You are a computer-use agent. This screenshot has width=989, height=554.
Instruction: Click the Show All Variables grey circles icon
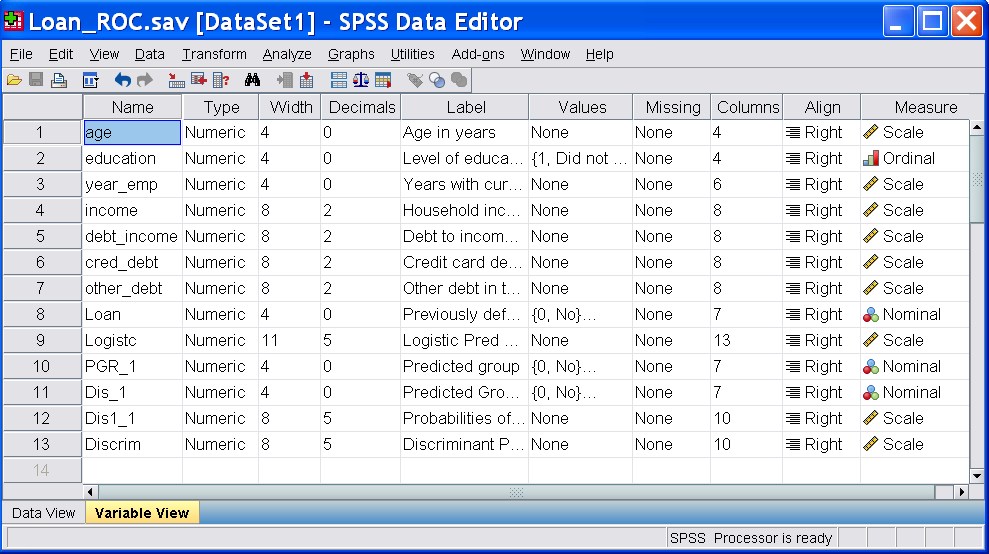pyautogui.click(x=459, y=80)
